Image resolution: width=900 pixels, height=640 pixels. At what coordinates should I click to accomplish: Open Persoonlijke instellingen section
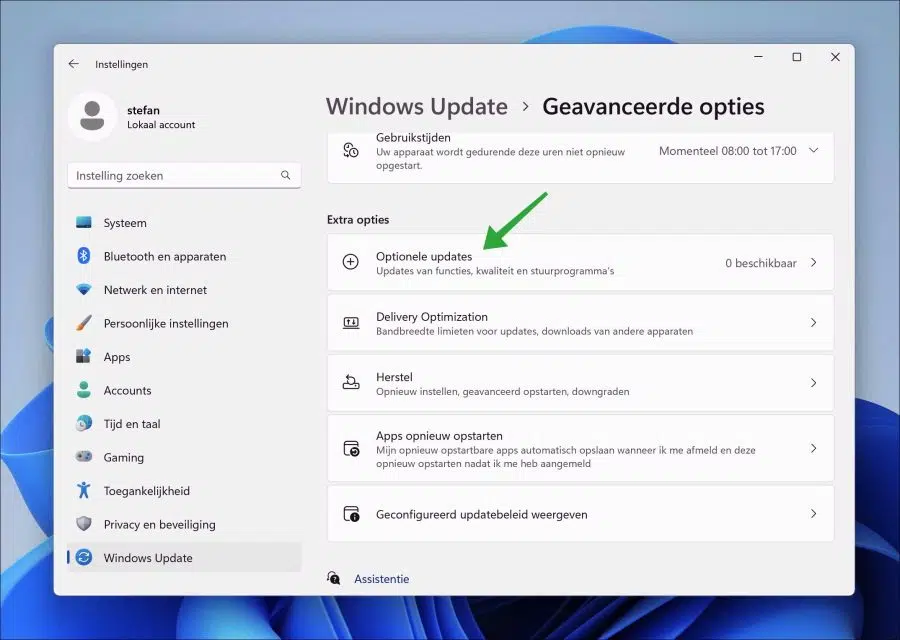[x=184, y=323]
